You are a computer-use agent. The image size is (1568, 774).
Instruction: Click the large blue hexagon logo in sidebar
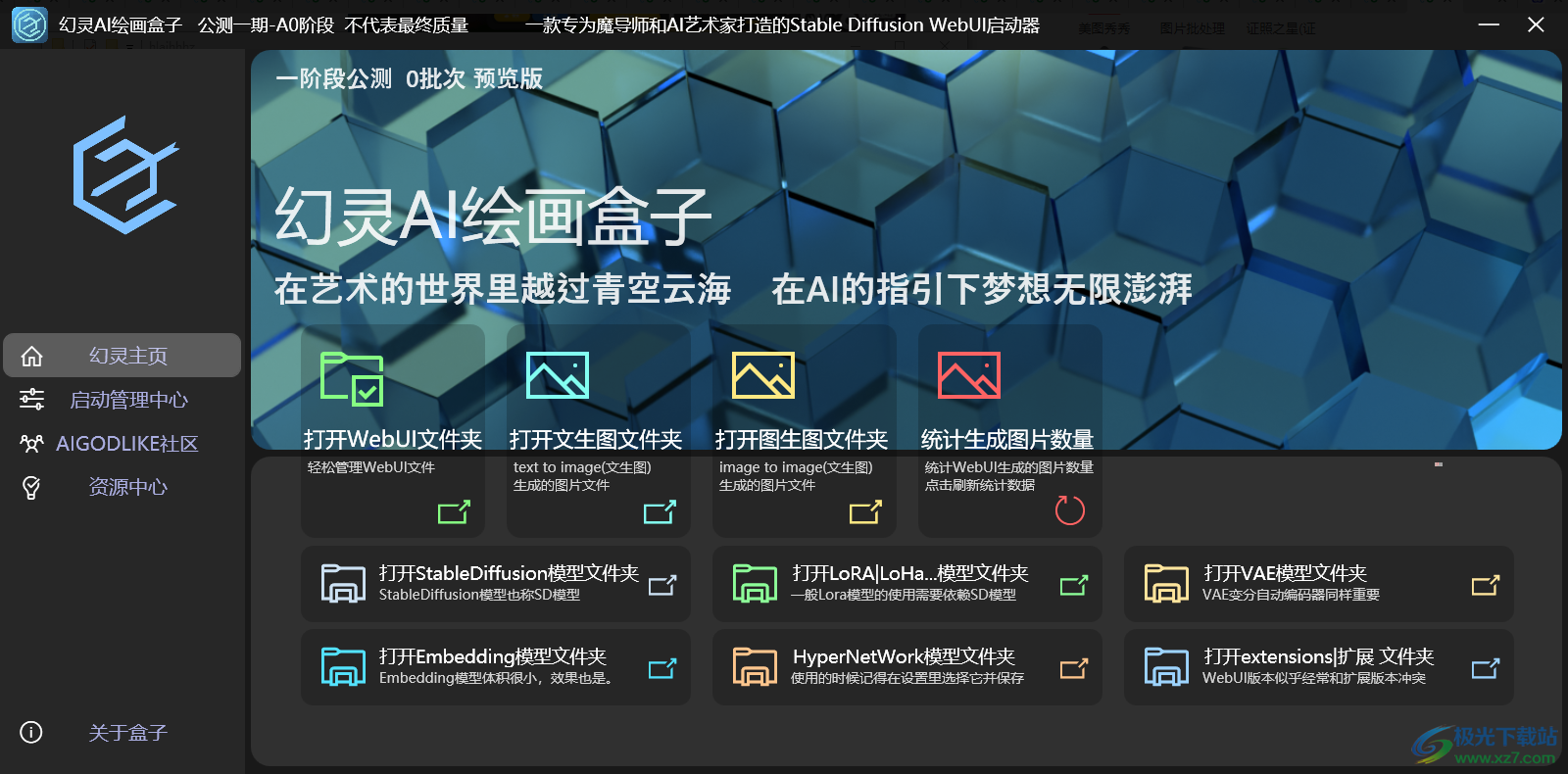(125, 175)
